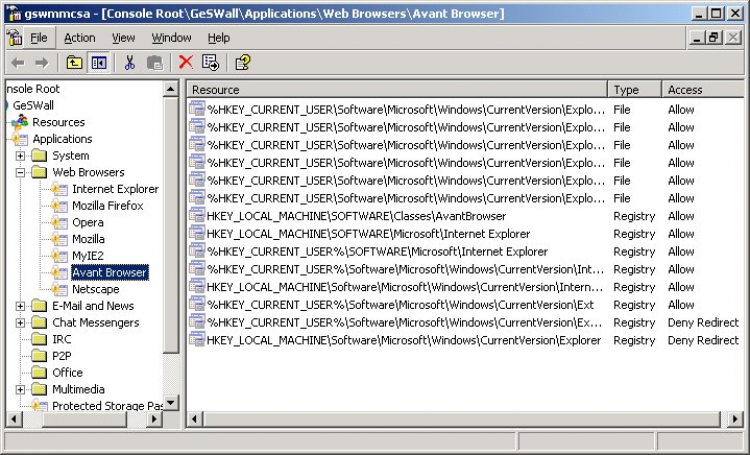Image resolution: width=750 pixels, height=455 pixels.
Task: Expand the Multimedia folder node
Action: pos(20,389)
